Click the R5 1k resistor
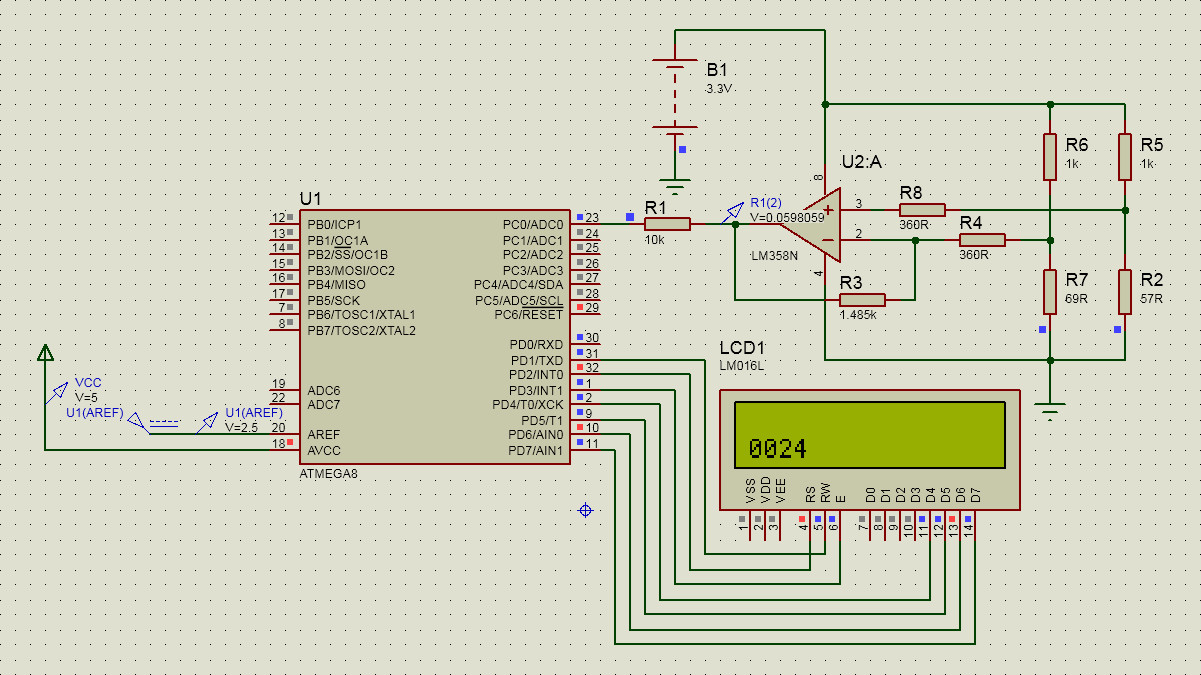This screenshot has height=675, width=1201. coord(1125,157)
